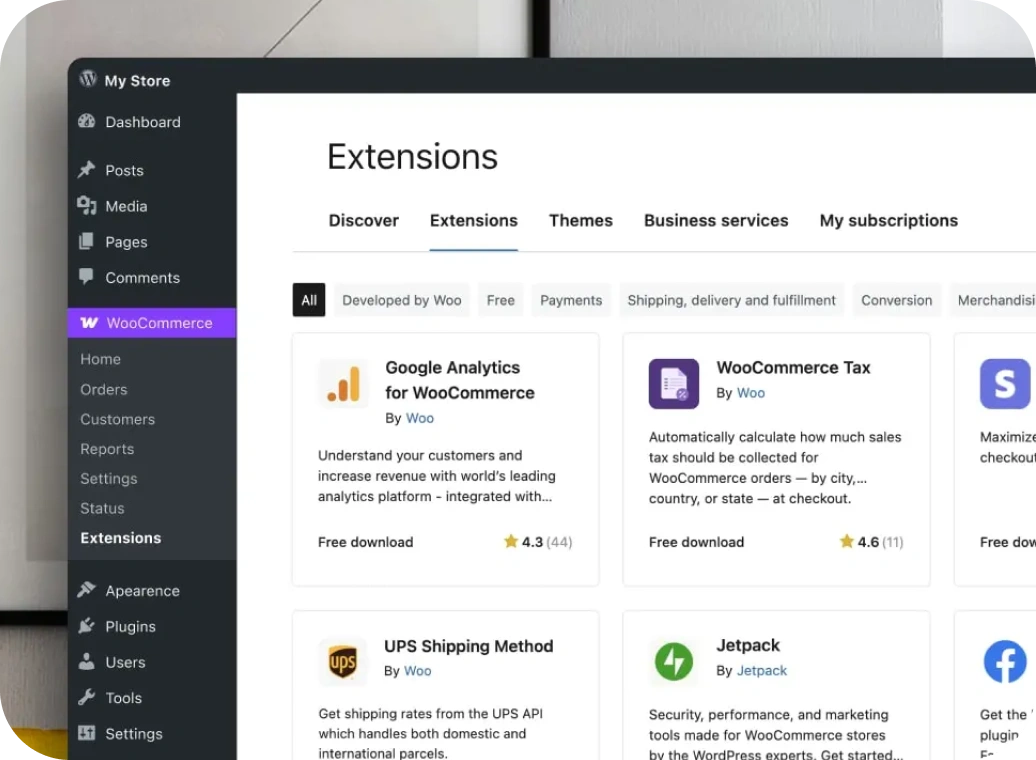This screenshot has width=1036, height=760.
Task: Click Woo author link on Google Analytics card
Action: point(420,418)
